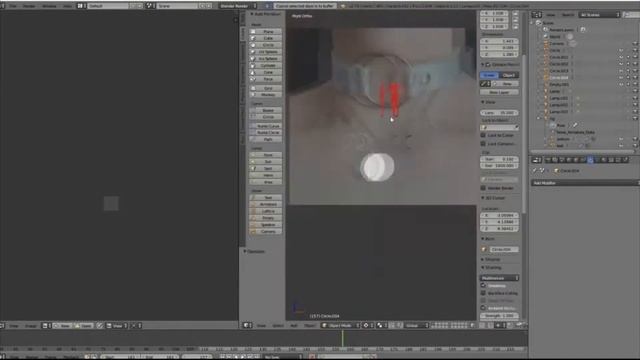Add a Path curve
The image size is (640, 360).
[266, 139]
